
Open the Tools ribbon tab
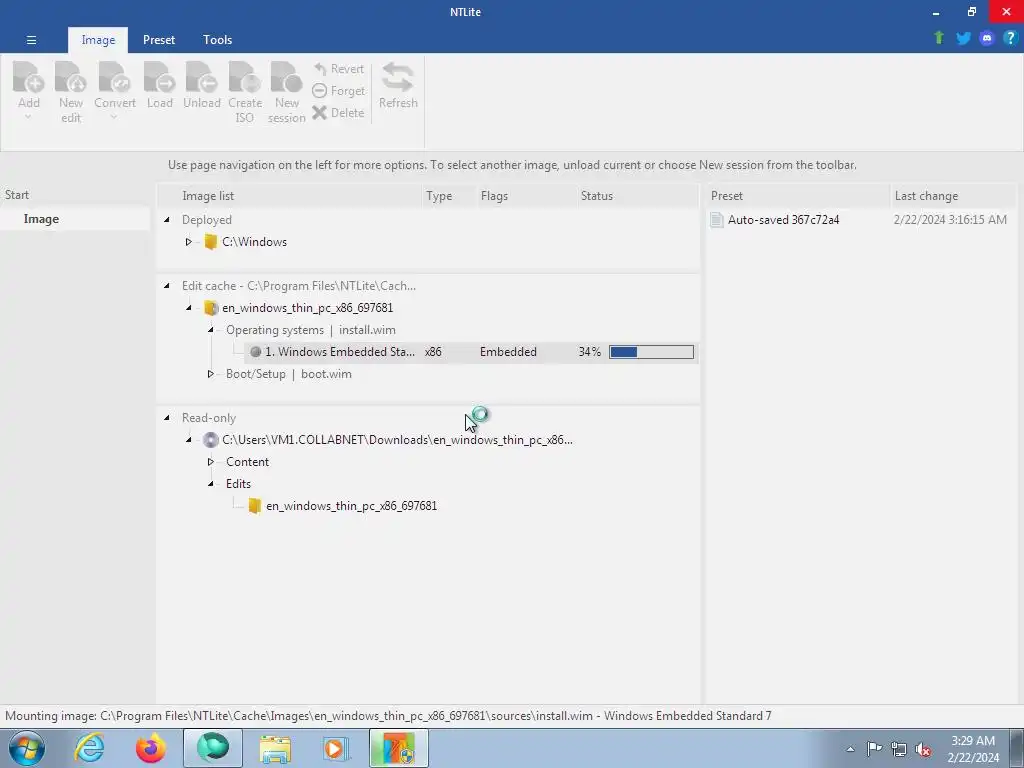click(217, 40)
